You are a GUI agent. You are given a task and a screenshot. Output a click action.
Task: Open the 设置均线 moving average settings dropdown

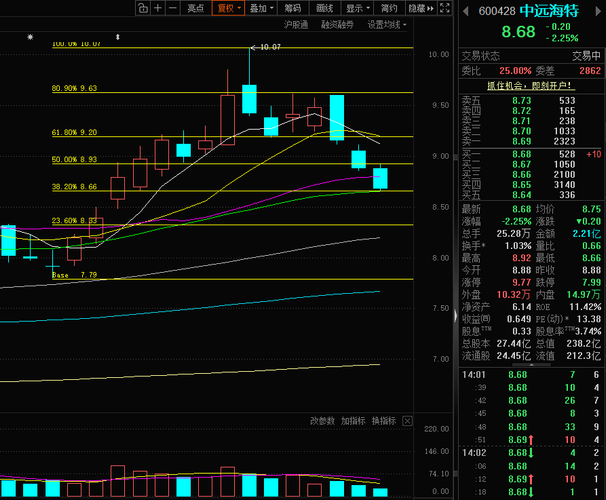click(x=387, y=25)
